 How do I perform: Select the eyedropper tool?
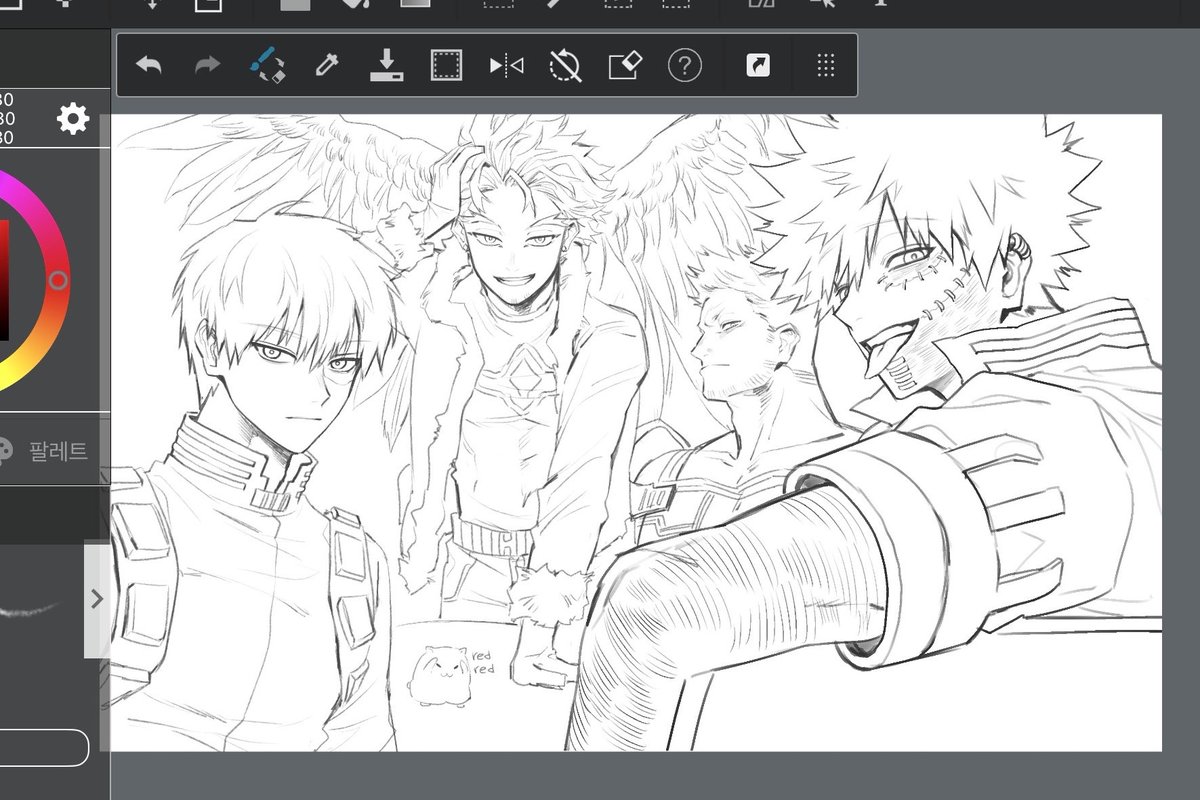pyautogui.click(x=326, y=66)
